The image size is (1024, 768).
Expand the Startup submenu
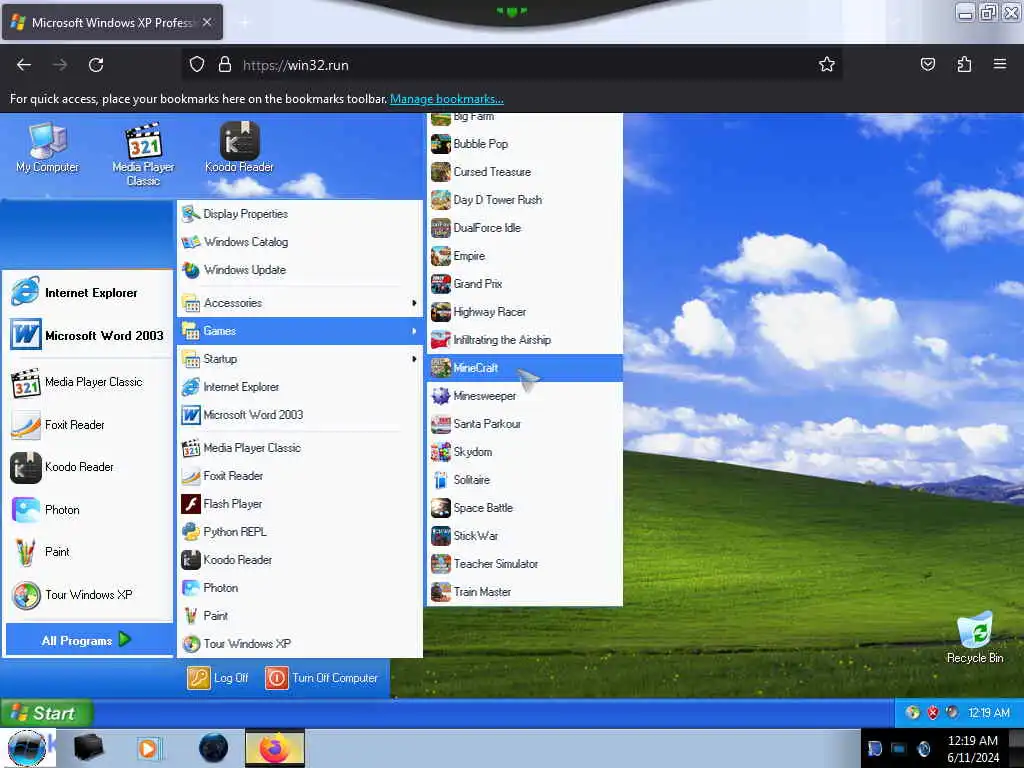point(300,359)
